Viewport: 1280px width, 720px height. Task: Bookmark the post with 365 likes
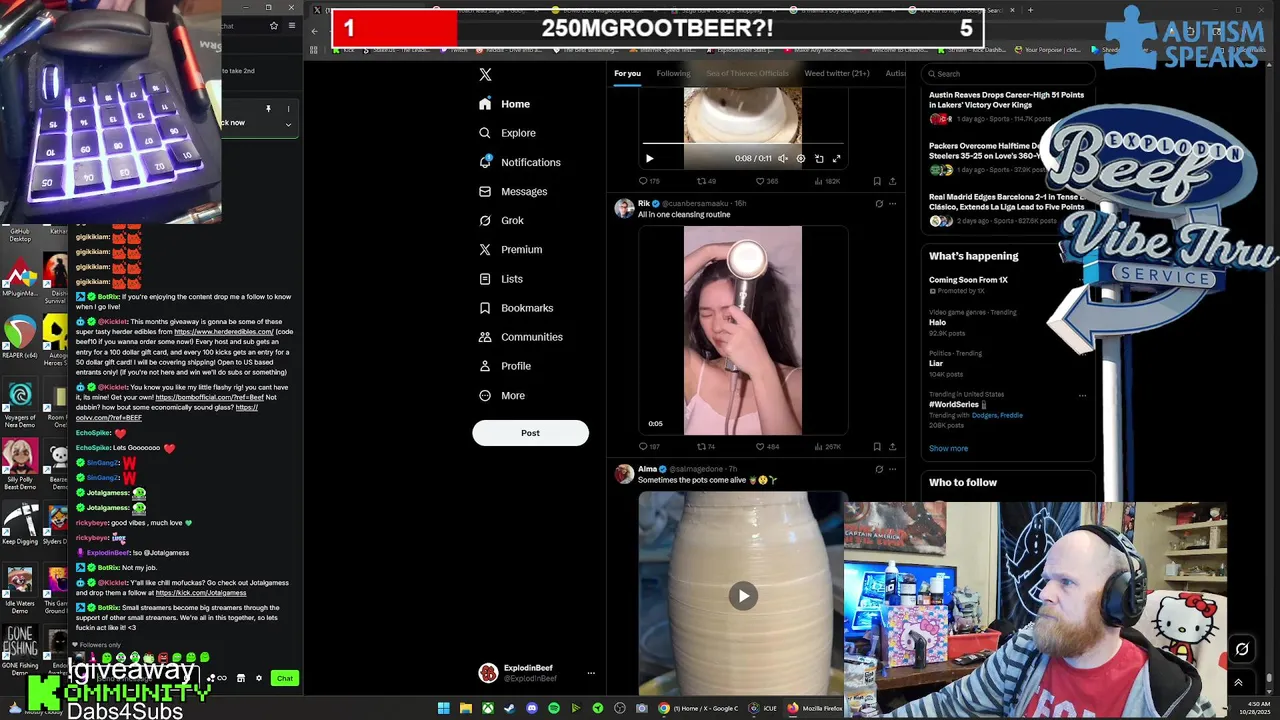(x=877, y=181)
